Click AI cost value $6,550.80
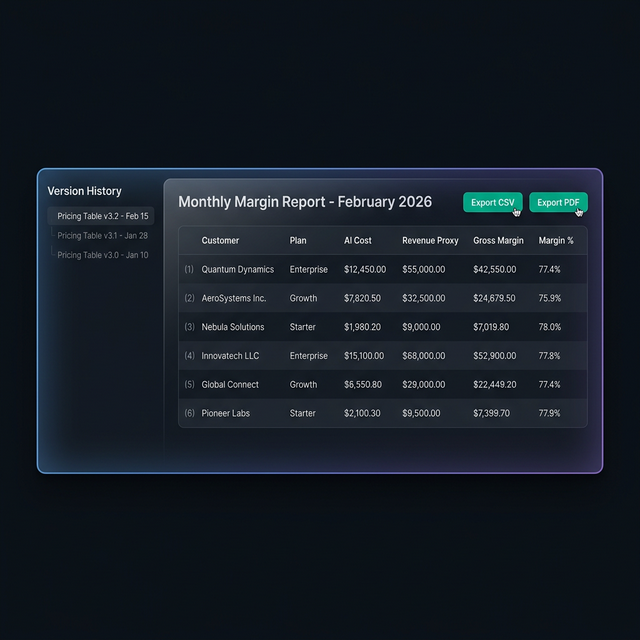This screenshot has height=640, width=640. (x=363, y=384)
